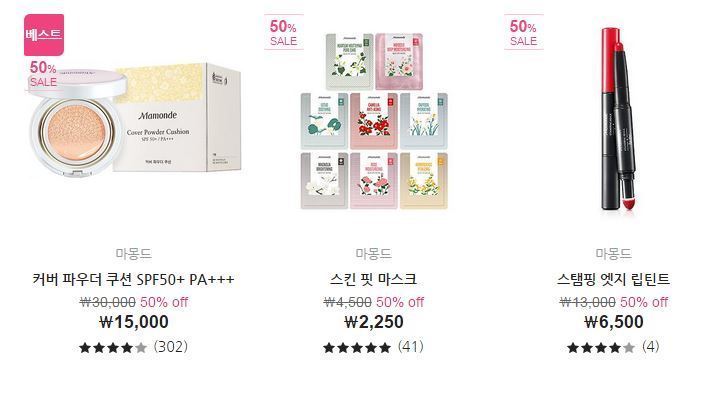
Task: Click the star rating for the cover powder cushion
Action: pos(113,348)
